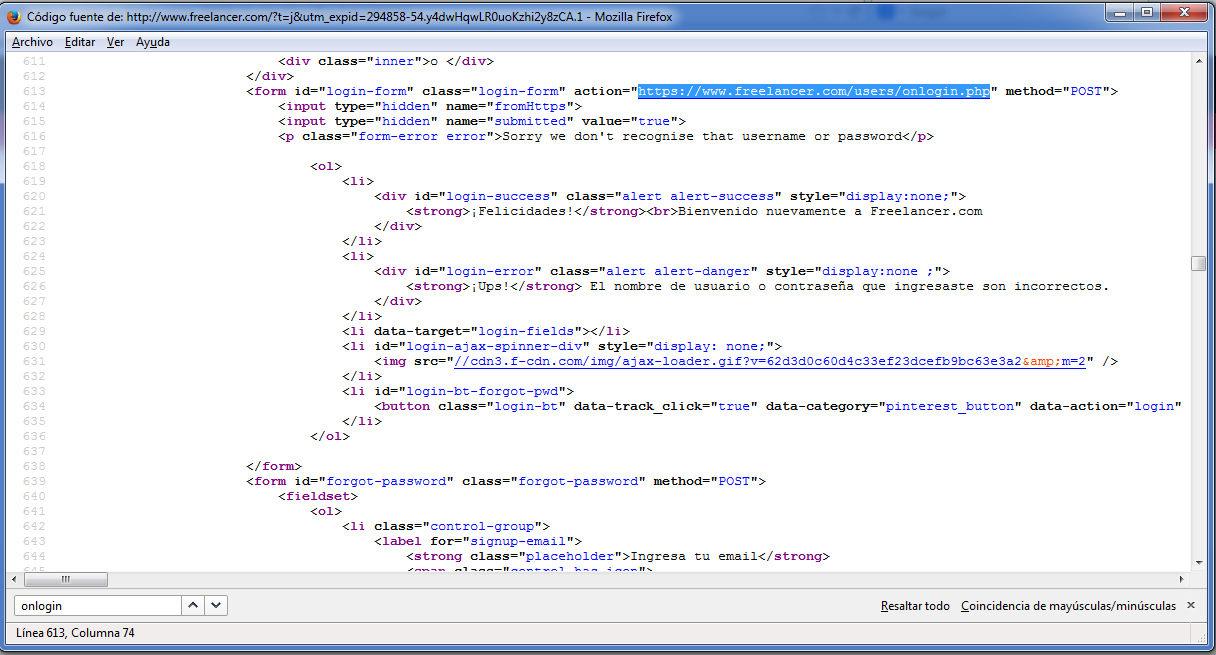
Task: Maximize the source viewer window
Action: point(1146,12)
